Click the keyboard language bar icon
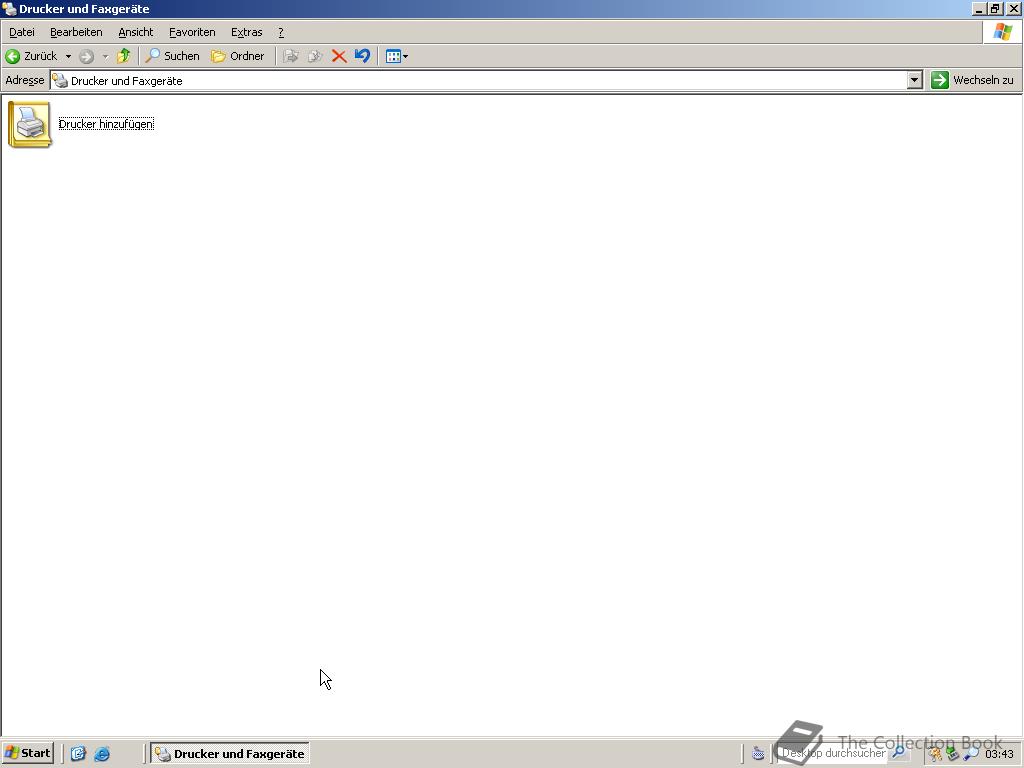 pos(758,754)
